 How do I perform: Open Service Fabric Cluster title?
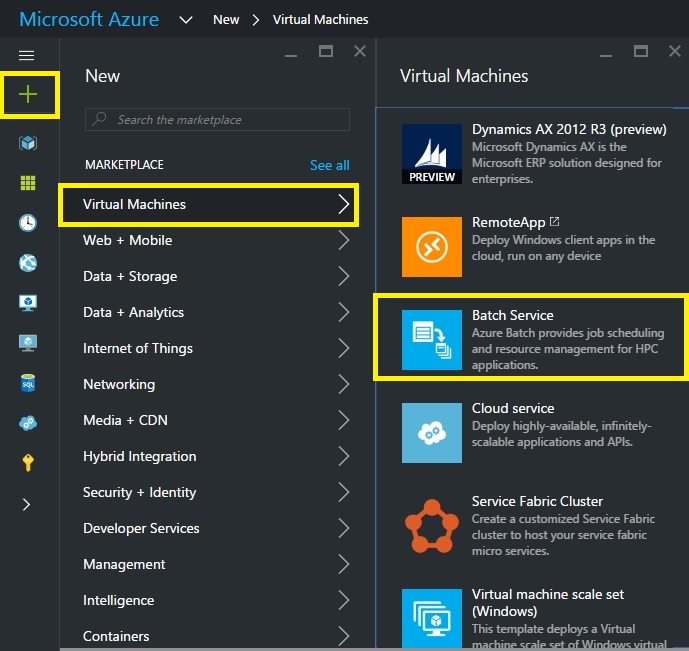(x=537, y=501)
